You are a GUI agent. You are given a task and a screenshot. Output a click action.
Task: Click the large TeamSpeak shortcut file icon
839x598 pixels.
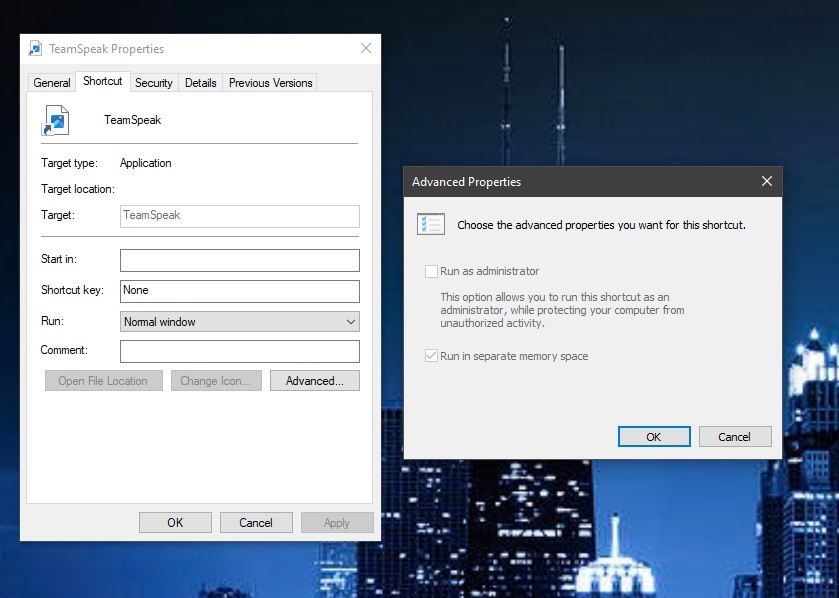tap(56, 120)
